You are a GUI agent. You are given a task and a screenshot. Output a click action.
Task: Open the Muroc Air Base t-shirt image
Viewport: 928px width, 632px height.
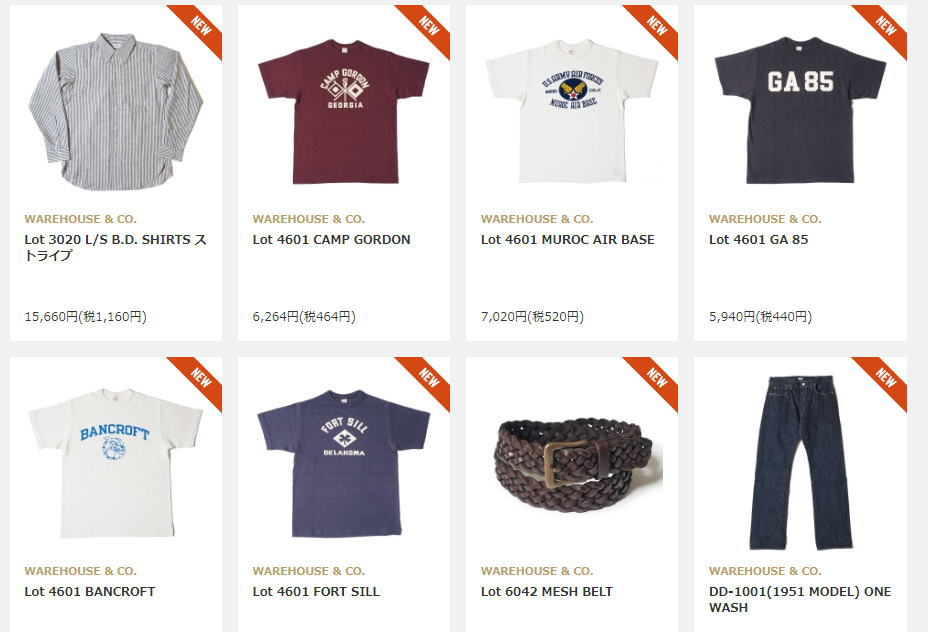coord(572,111)
